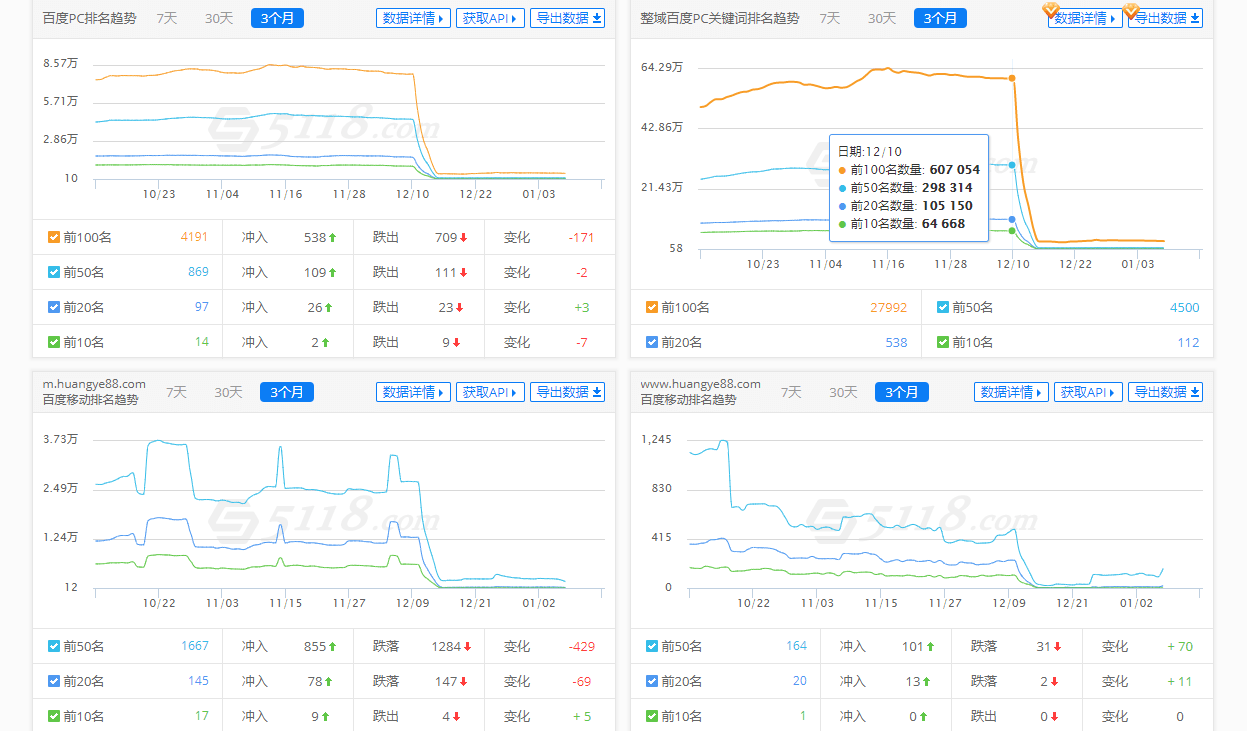Click the red down arrow next to 跌落 1284
Screen dimensions: 1247x731
tap(467, 647)
